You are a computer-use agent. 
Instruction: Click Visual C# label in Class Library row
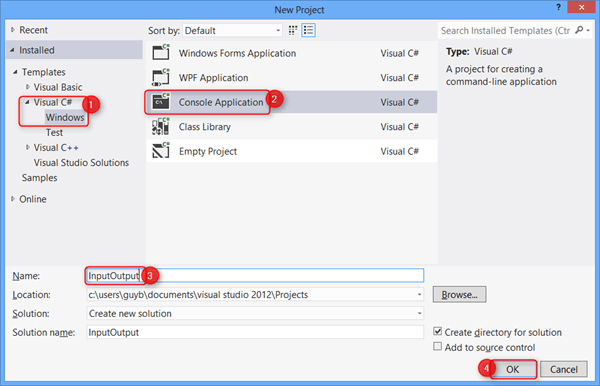pos(399,127)
